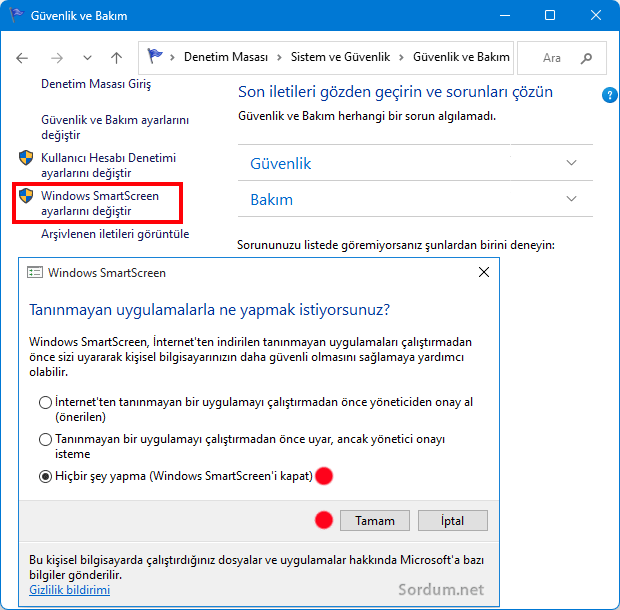Image resolution: width=620 pixels, height=610 pixels.
Task: Click the shield icon beside Kullanıcı Hesabı Denetimi
Action: point(26,158)
